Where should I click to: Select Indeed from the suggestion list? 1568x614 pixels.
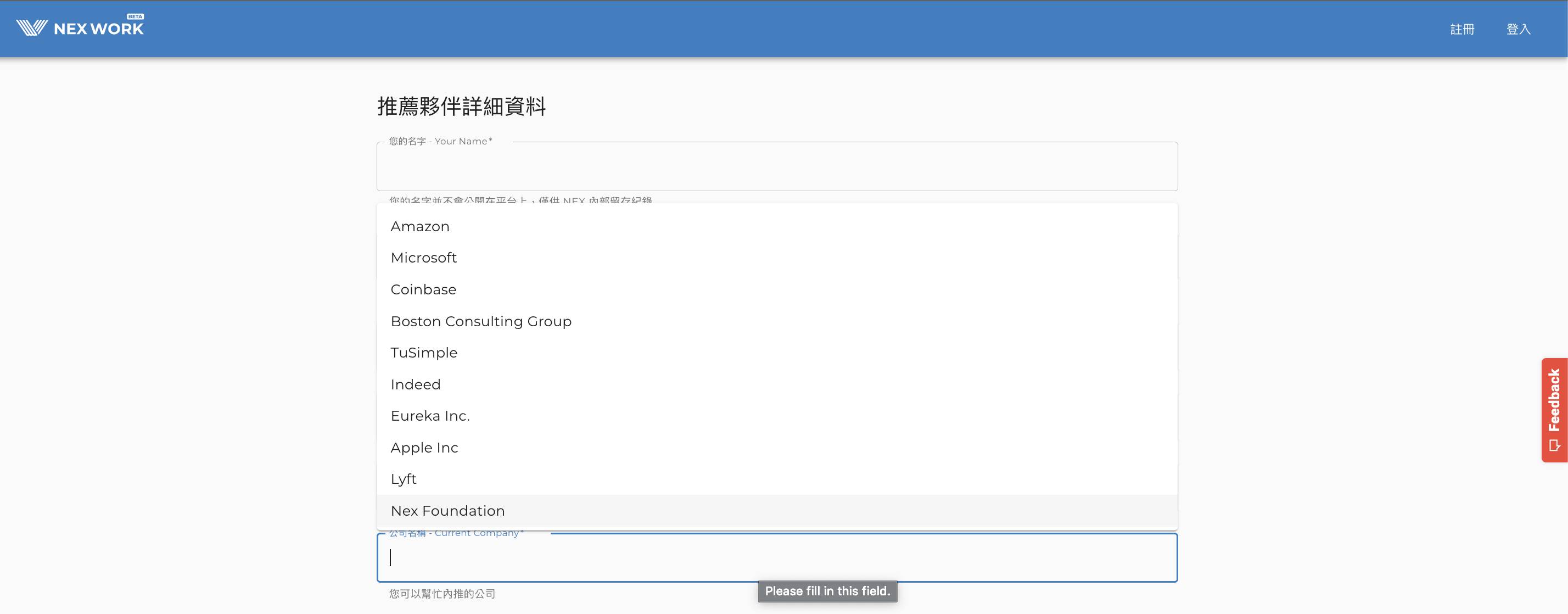coord(415,385)
